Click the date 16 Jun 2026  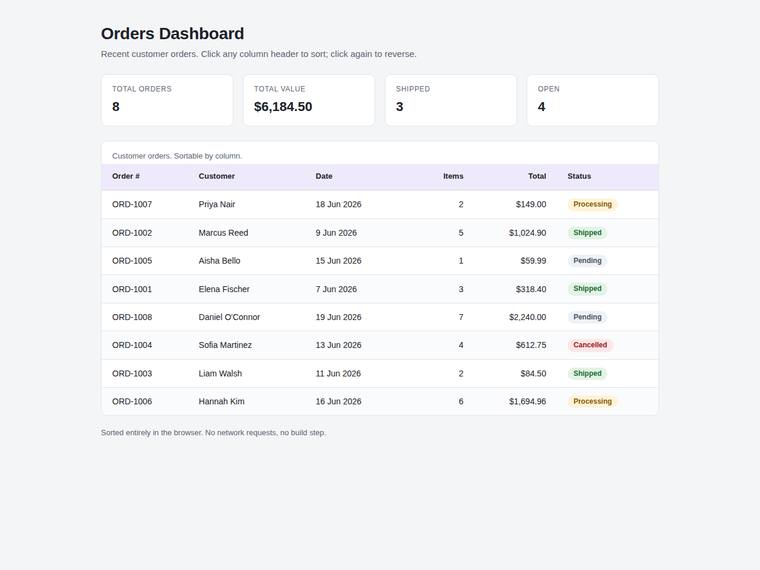point(338,401)
